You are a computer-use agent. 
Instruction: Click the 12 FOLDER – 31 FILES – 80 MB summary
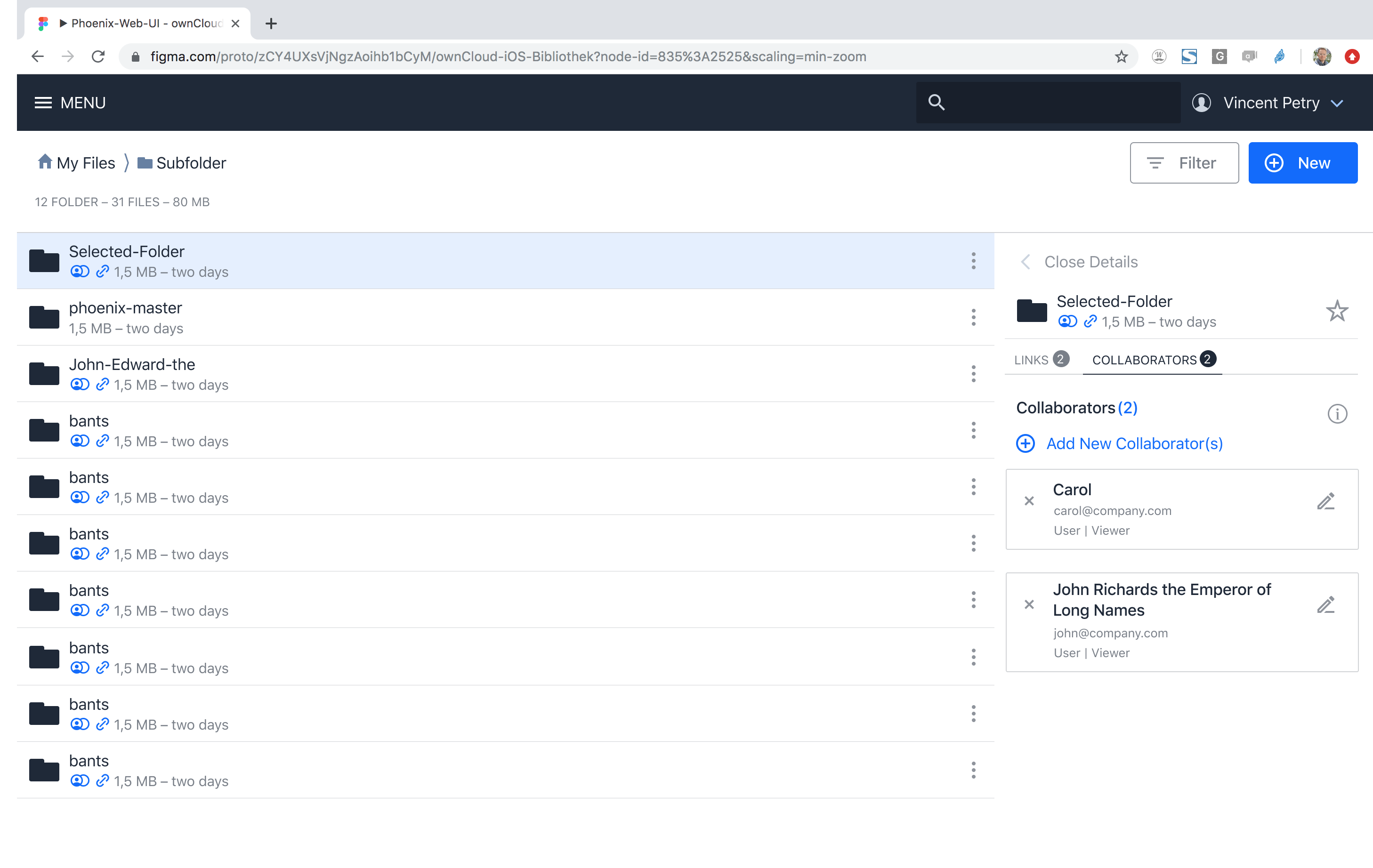click(x=122, y=202)
